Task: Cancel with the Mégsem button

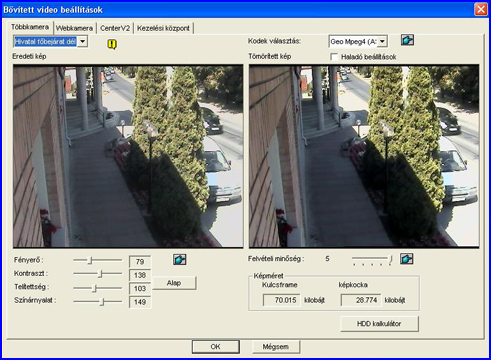Action: pyautogui.click(x=275, y=347)
